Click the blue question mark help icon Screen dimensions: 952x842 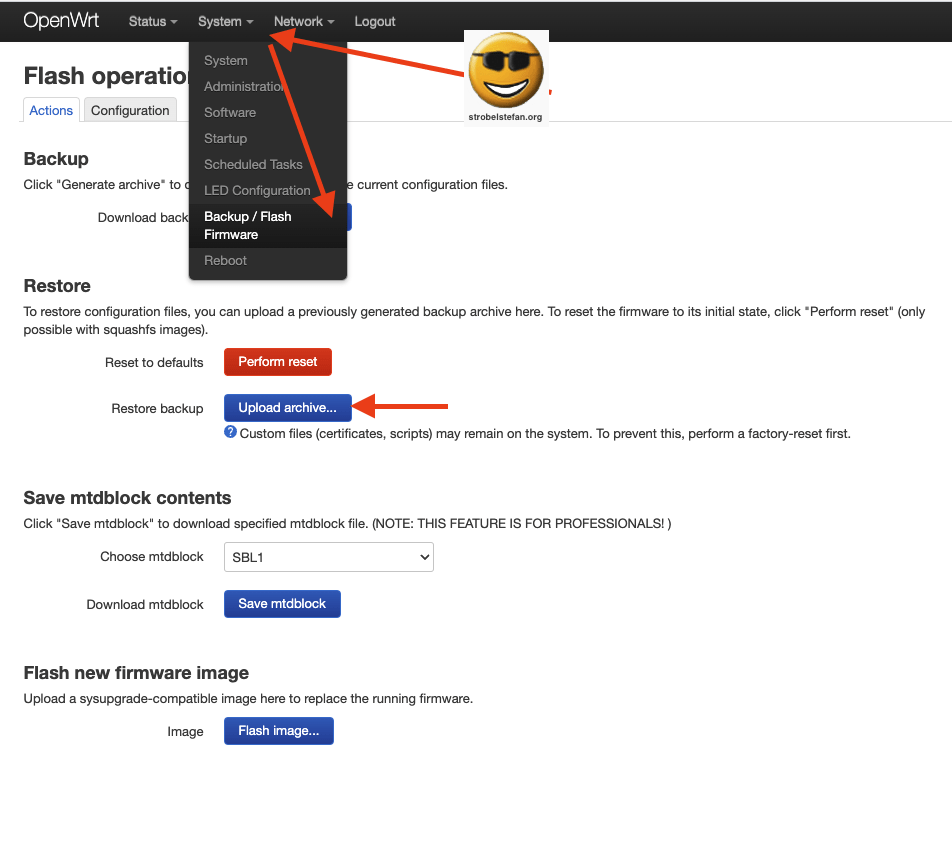click(231, 433)
